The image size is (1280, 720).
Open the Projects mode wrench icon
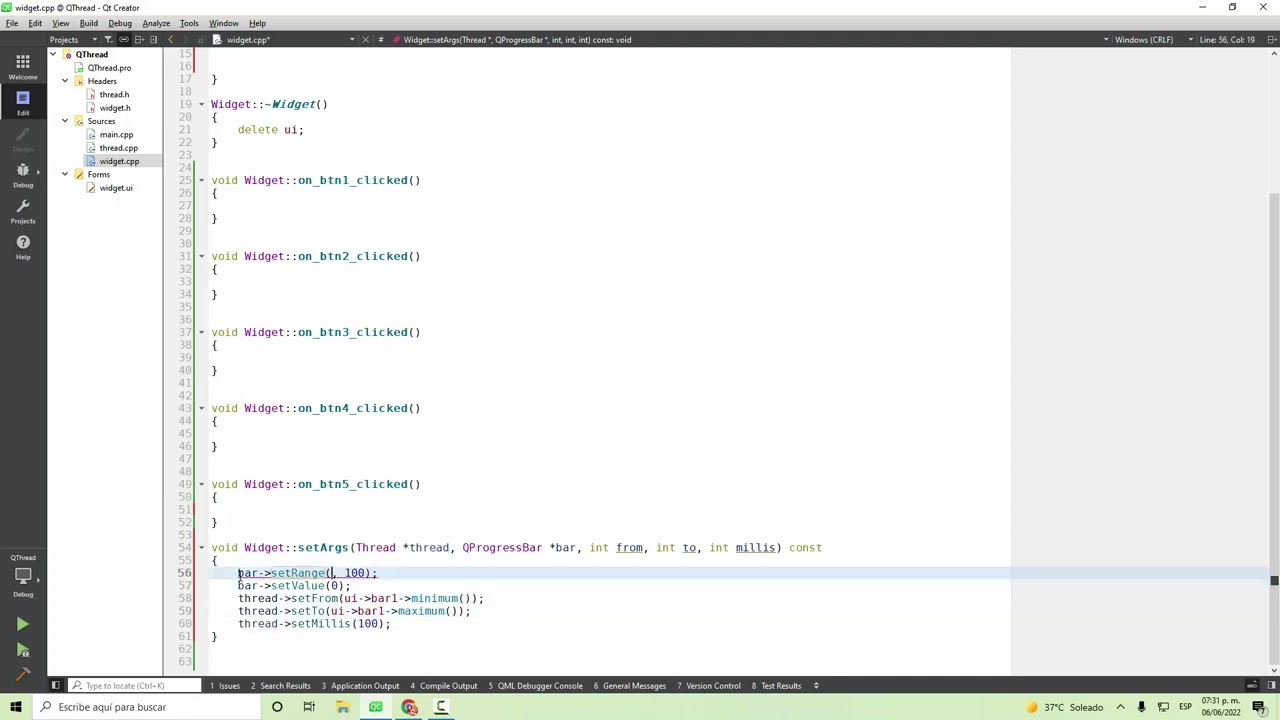pyautogui.click(x=22, y=210)
